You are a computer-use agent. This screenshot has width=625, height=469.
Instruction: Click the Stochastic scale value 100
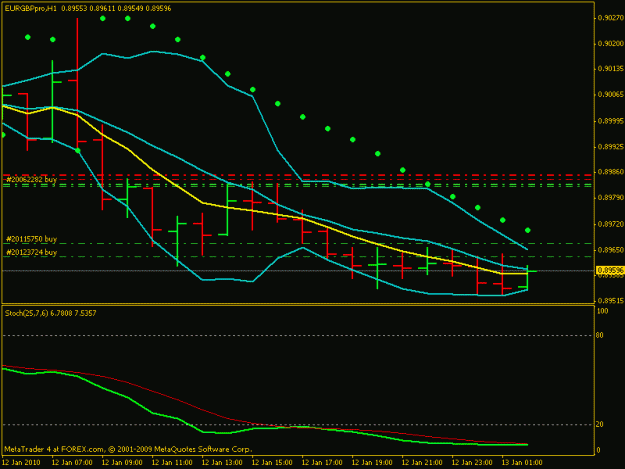[602, 311]
